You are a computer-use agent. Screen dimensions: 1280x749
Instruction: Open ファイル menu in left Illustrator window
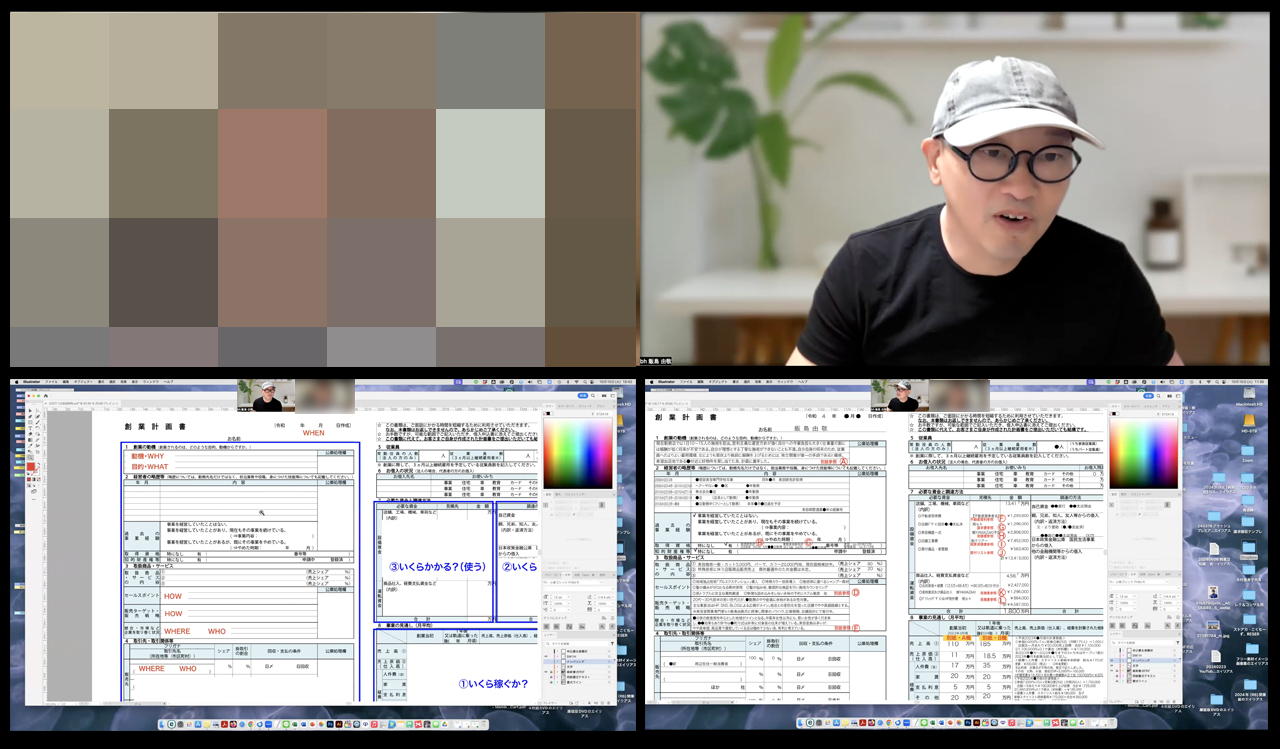[x=51, y=382]
